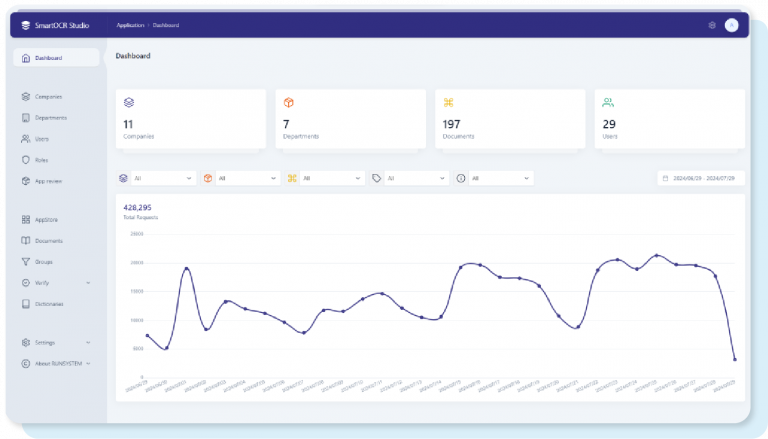Click the AppStore grid icon in the sidebar
The image size is (768, 439).
pos(26,220)
